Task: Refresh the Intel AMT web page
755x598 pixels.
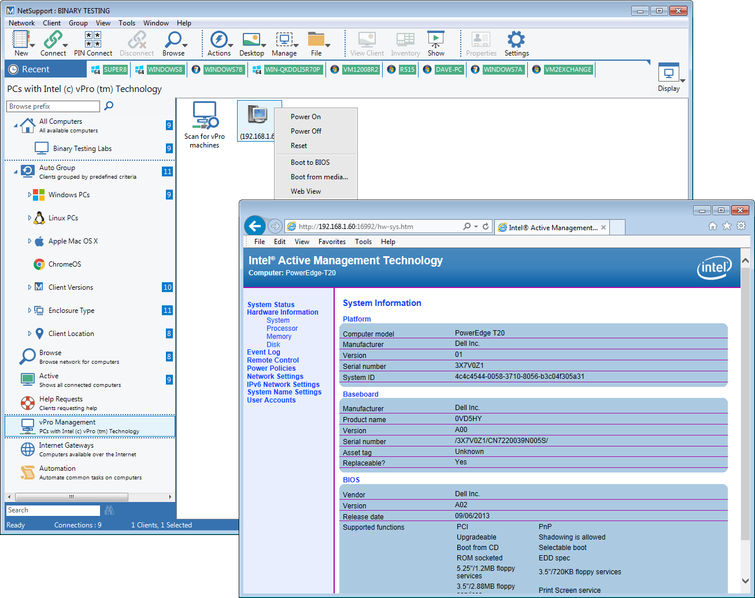Action: 485,226
